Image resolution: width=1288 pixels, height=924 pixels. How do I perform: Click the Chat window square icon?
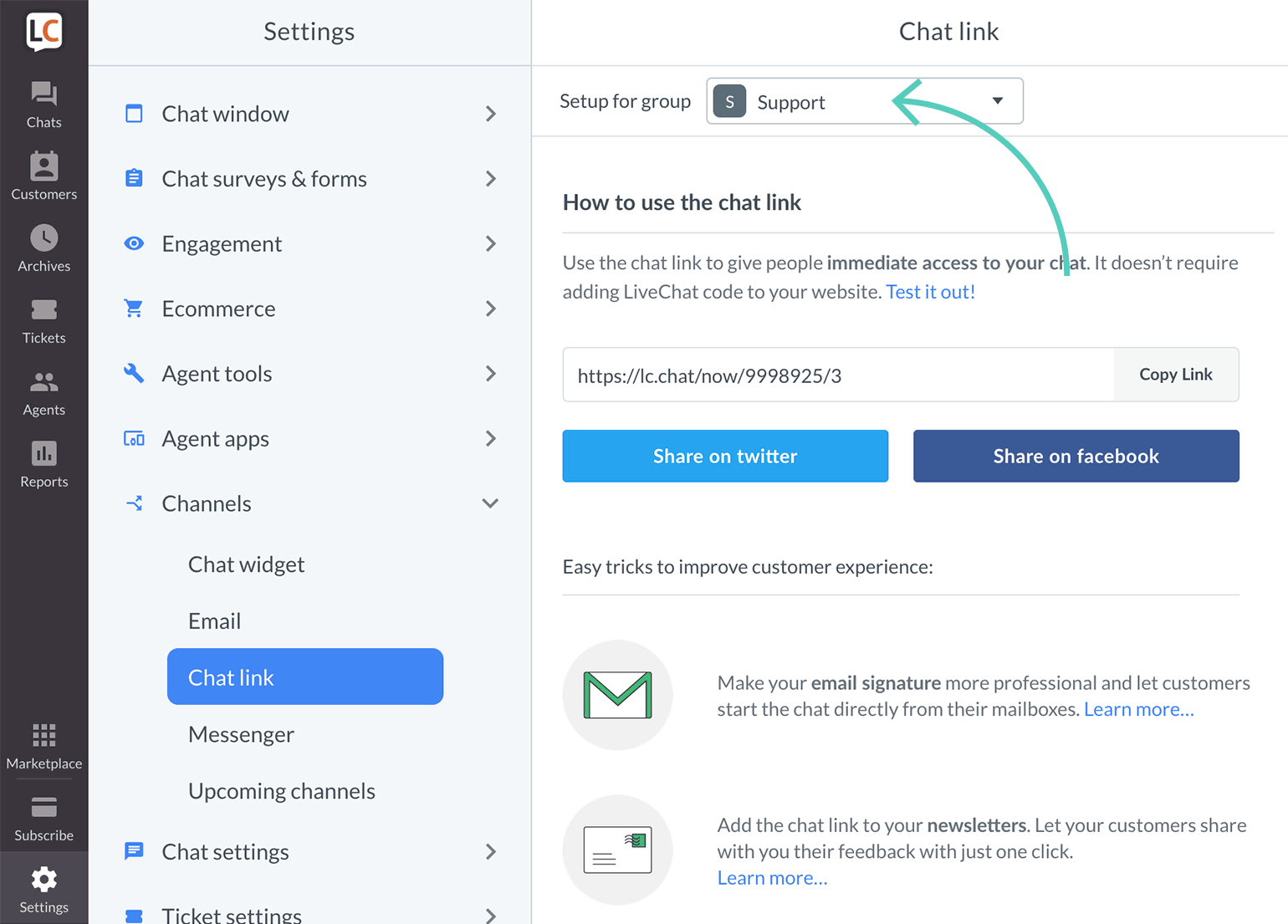pyautogui.click(x=134, y=114)
